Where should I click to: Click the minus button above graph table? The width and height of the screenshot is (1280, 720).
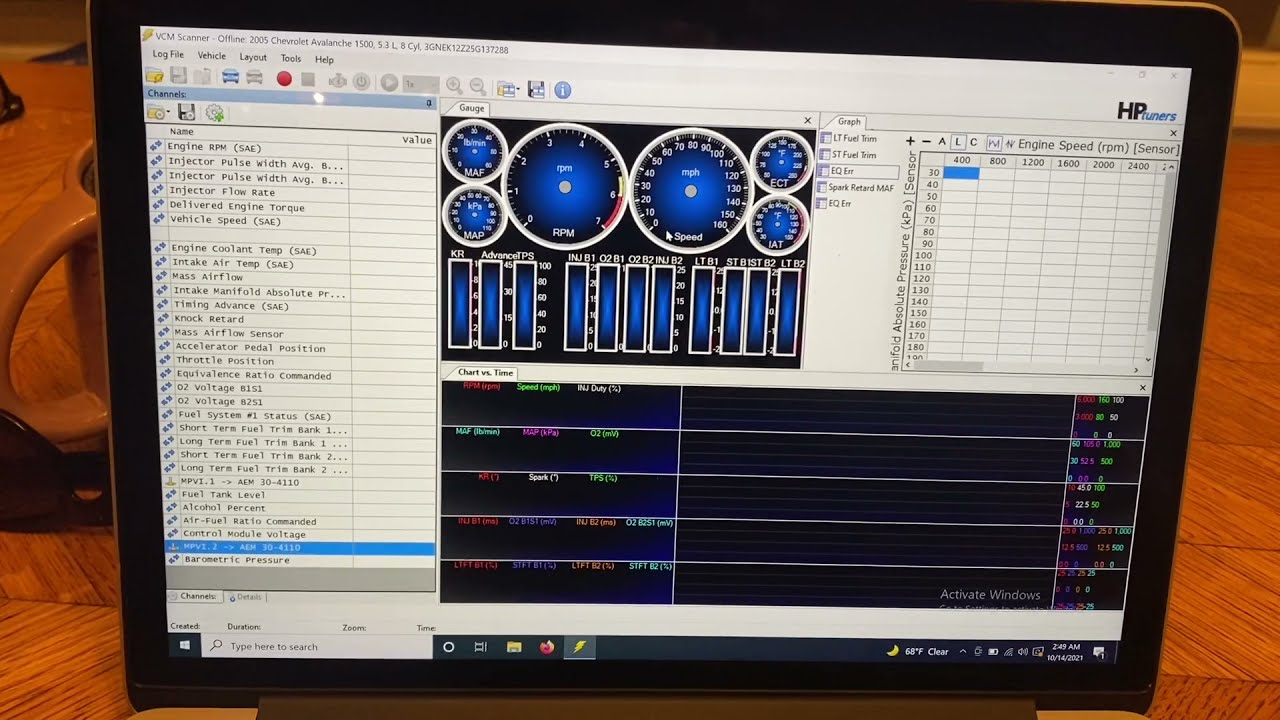tap(926, 142)
